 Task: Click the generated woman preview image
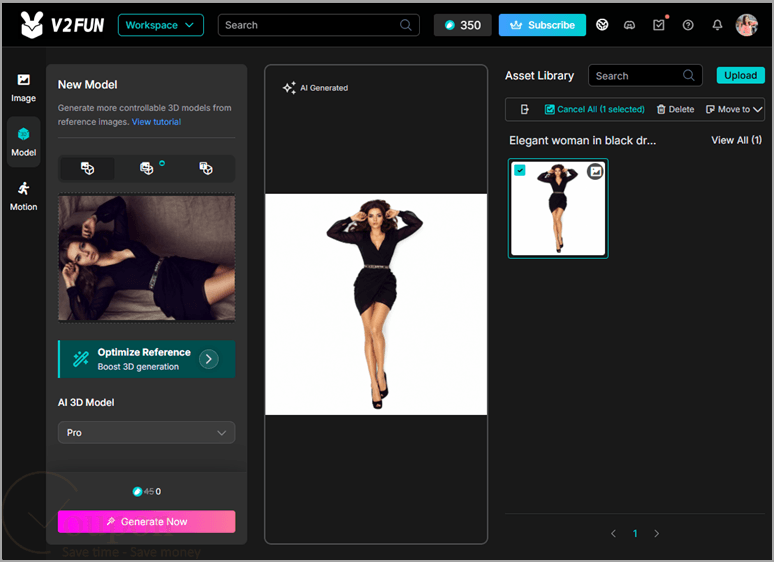(376, 304)
